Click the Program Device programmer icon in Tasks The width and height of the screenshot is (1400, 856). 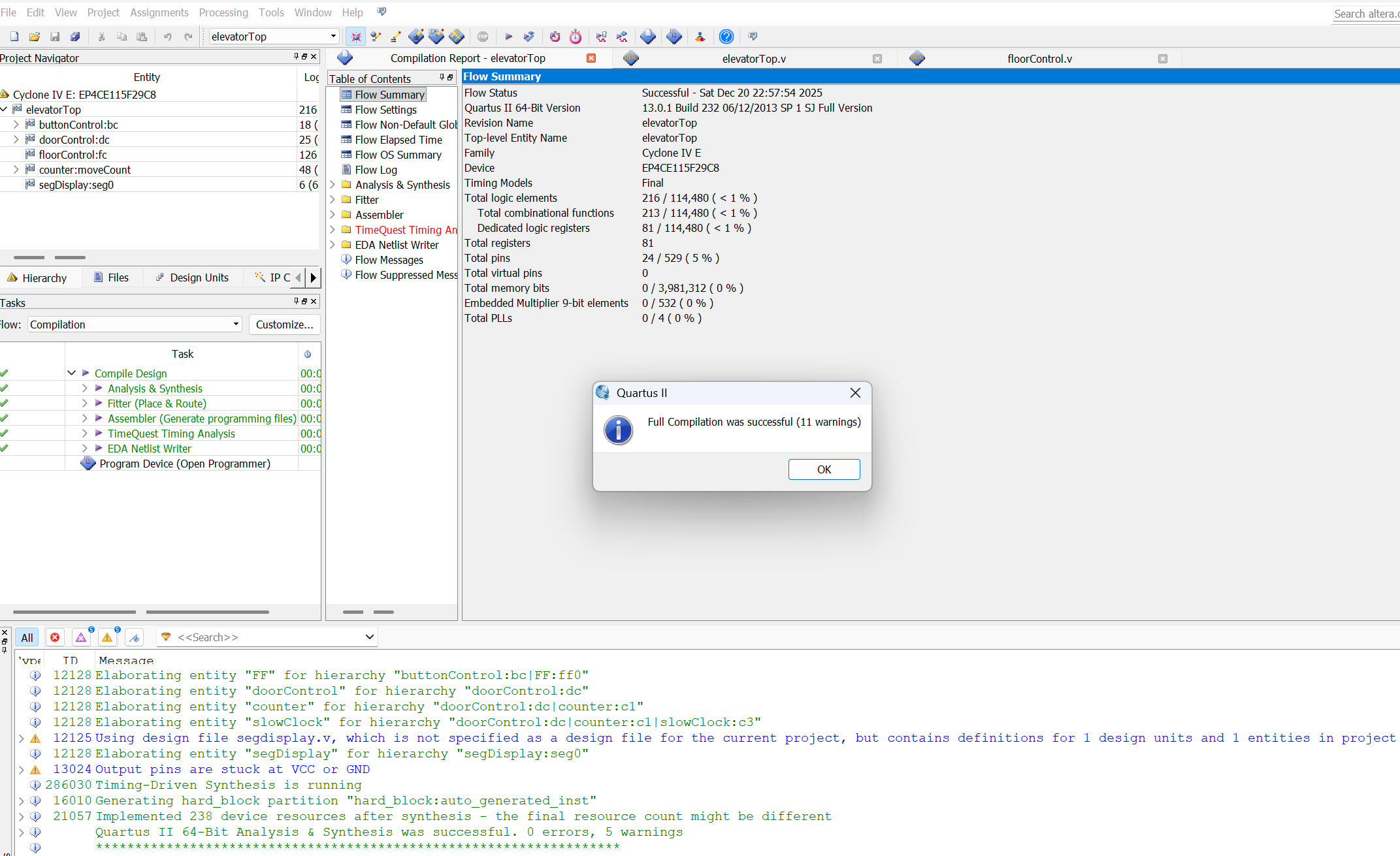(x=88, y=464)
